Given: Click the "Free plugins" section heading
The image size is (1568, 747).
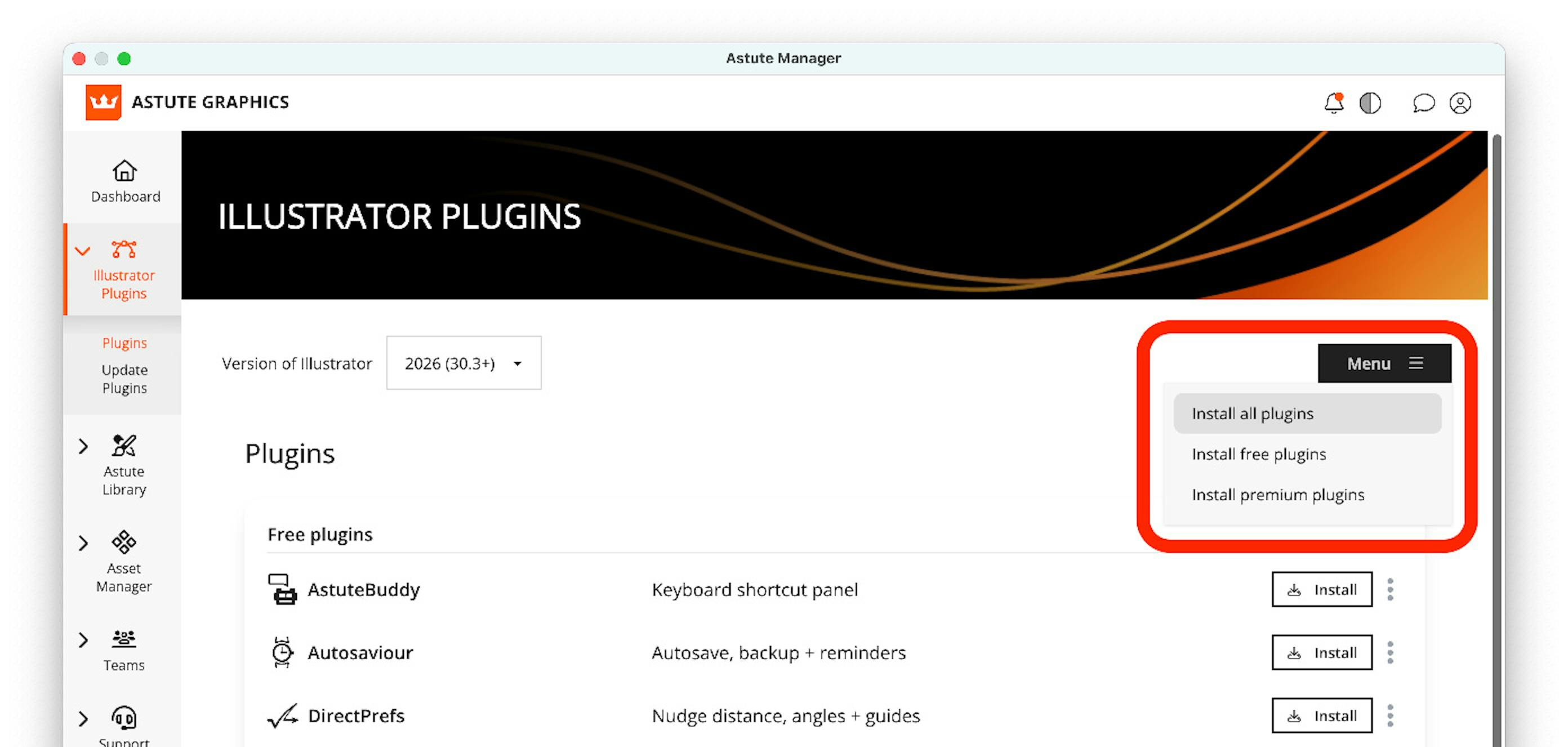Looking at the screenshot, I should coord(319,534).
